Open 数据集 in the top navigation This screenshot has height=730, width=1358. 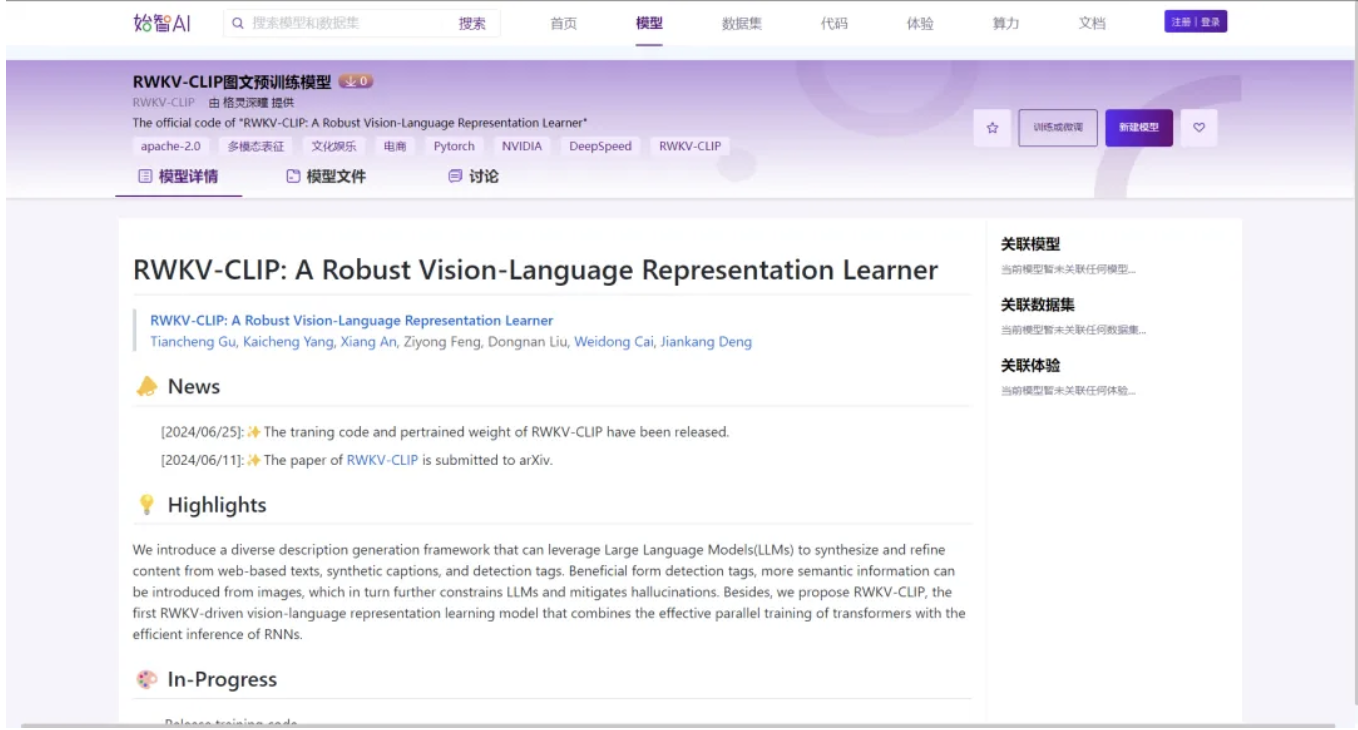[x=741, y=24]
